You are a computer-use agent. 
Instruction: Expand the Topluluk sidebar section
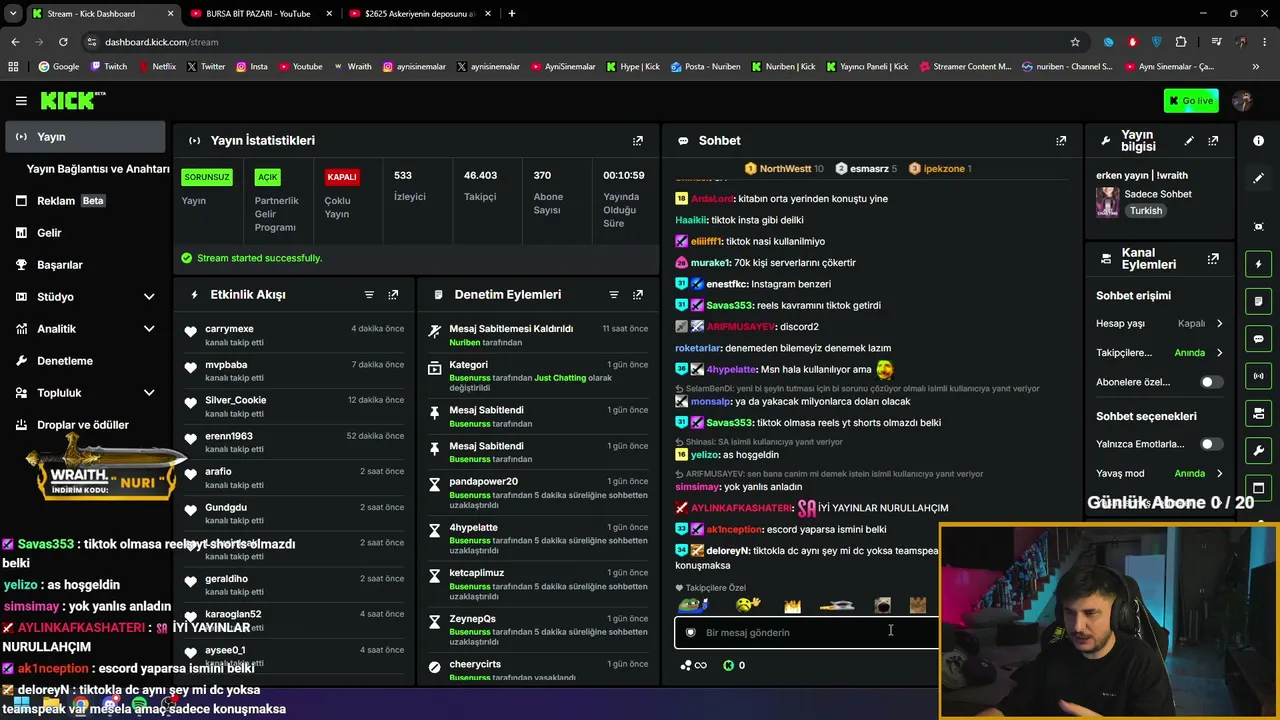149,393
